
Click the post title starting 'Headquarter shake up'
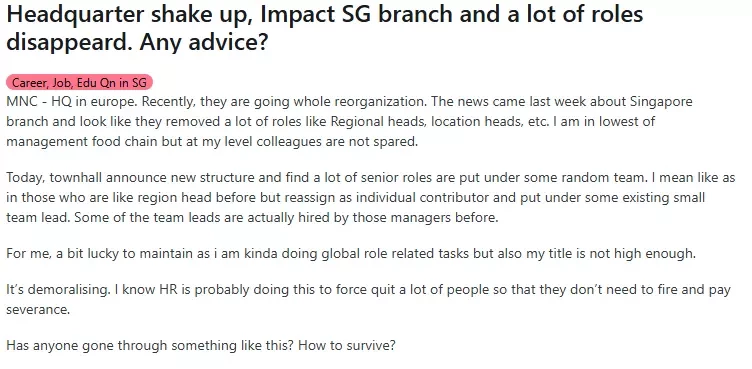click(325, 28)
